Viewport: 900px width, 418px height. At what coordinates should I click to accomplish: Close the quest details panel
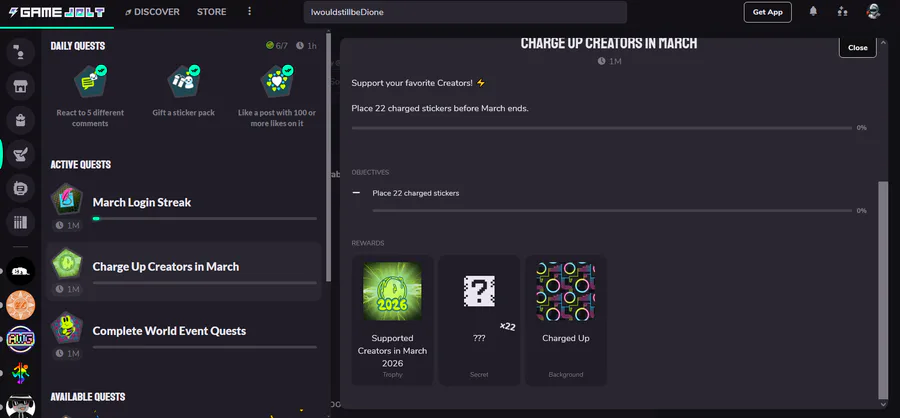tap(858, 48)
